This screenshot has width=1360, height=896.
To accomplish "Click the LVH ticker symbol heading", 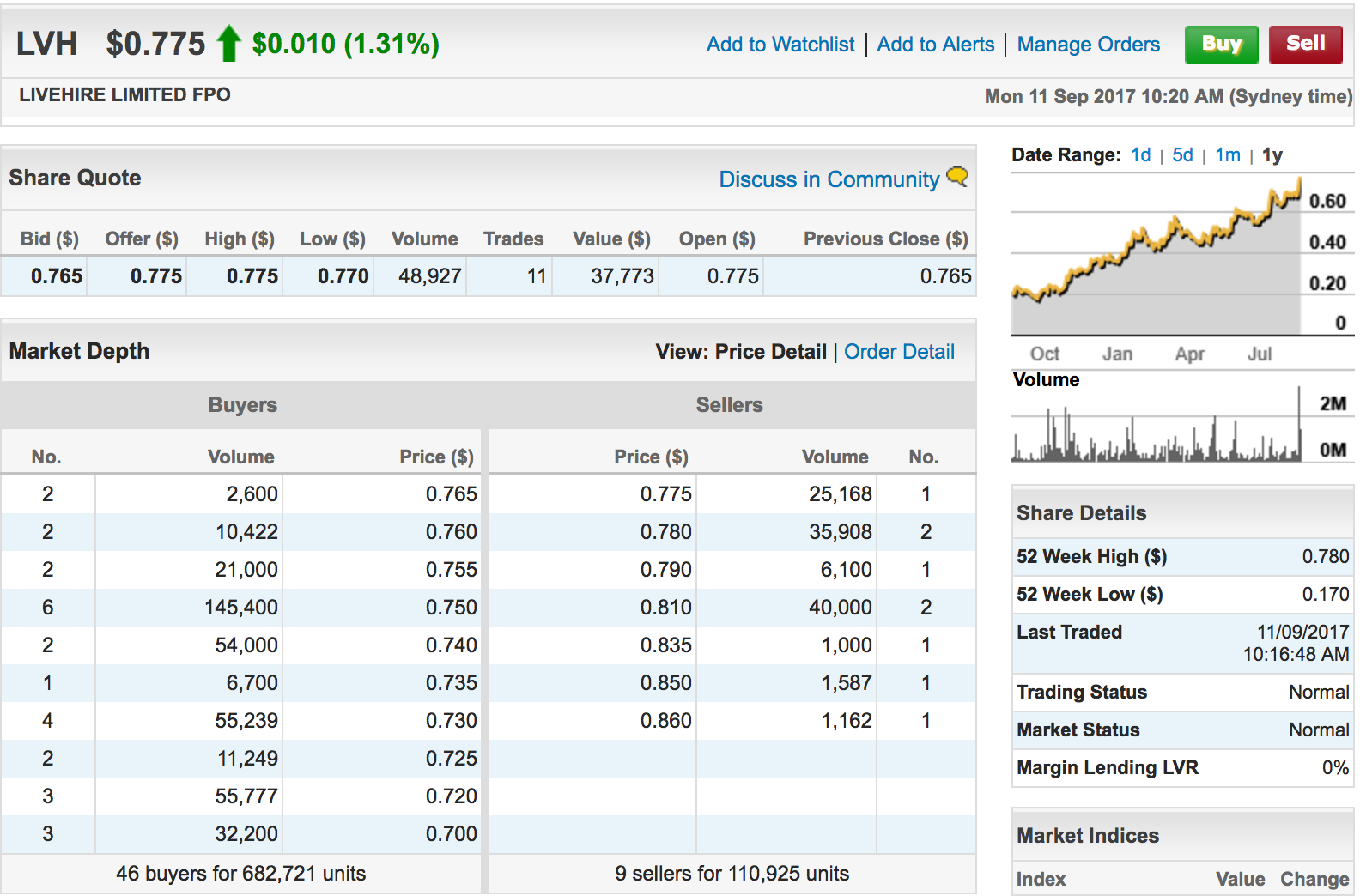I will point(46,44).
